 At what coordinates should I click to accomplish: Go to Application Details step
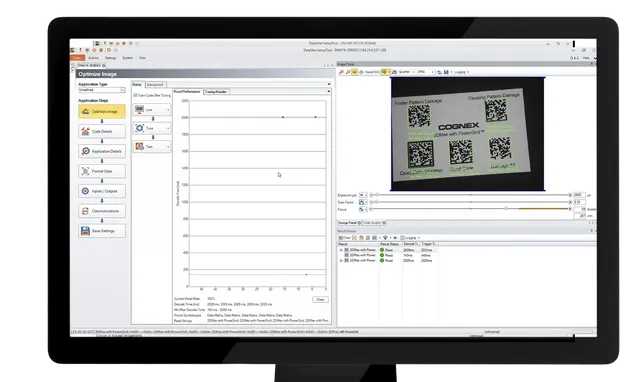102,151
